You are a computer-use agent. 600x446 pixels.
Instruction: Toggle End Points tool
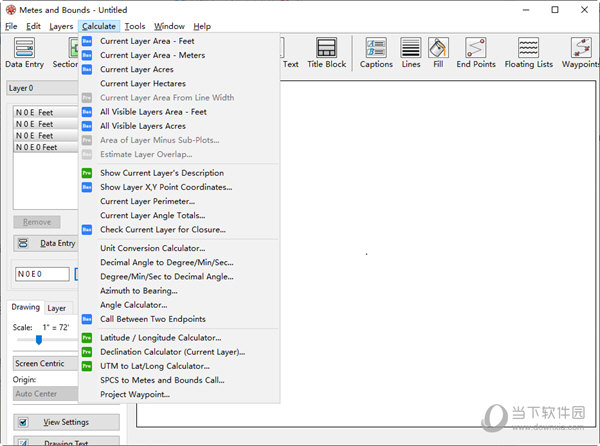click(476, 53)
